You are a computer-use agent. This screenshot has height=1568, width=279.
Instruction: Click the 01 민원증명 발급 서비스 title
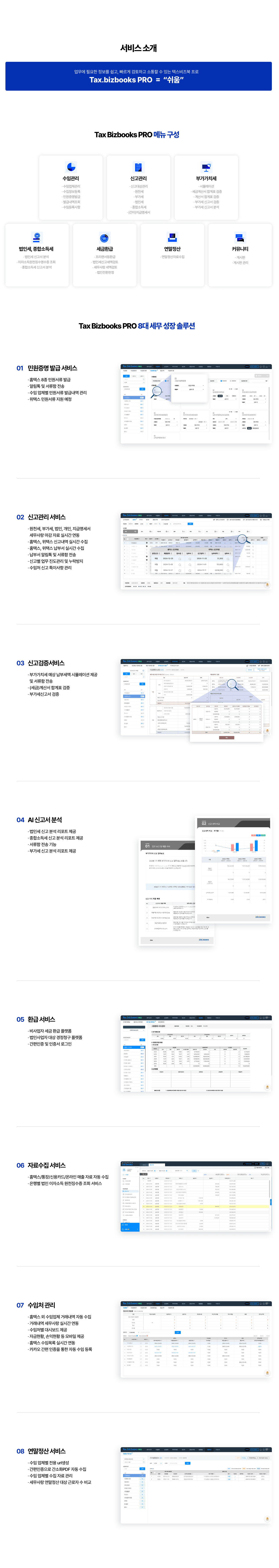pyautogui.click(x=47, y=368)
